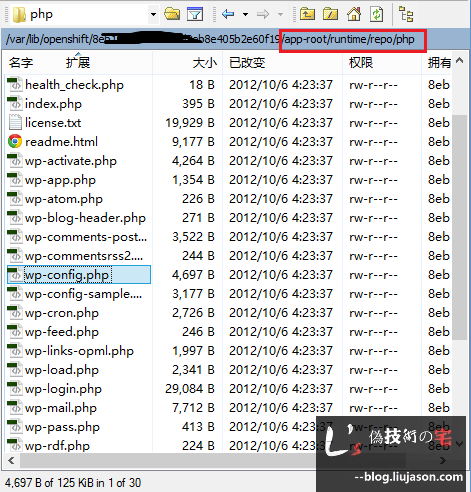Select readme.html Chrome icon
The width and height of the screenshot is (471, 492).
[15, 142]
